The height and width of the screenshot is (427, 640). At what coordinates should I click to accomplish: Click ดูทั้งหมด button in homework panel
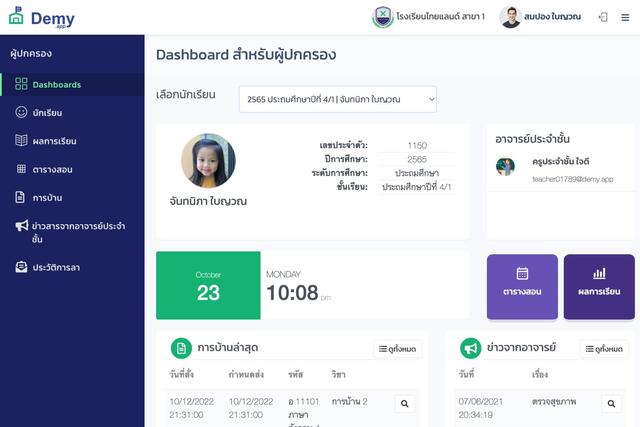pyautogui.click(x=397, y=349)
